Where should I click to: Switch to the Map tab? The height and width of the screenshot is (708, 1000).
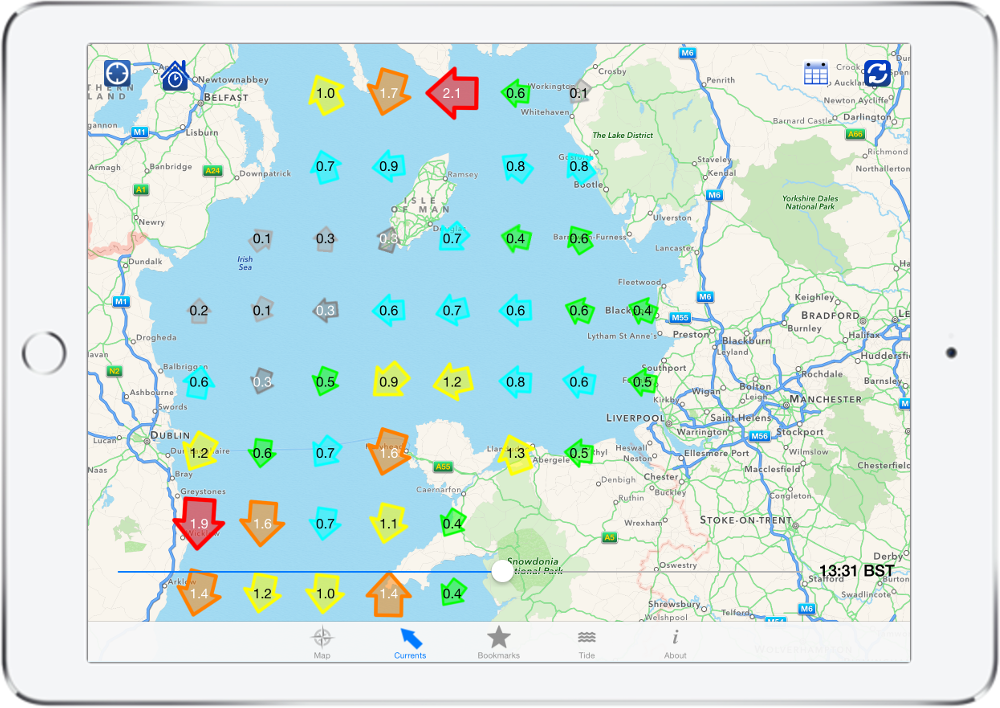pyautogui.click(x=322, y=642)
